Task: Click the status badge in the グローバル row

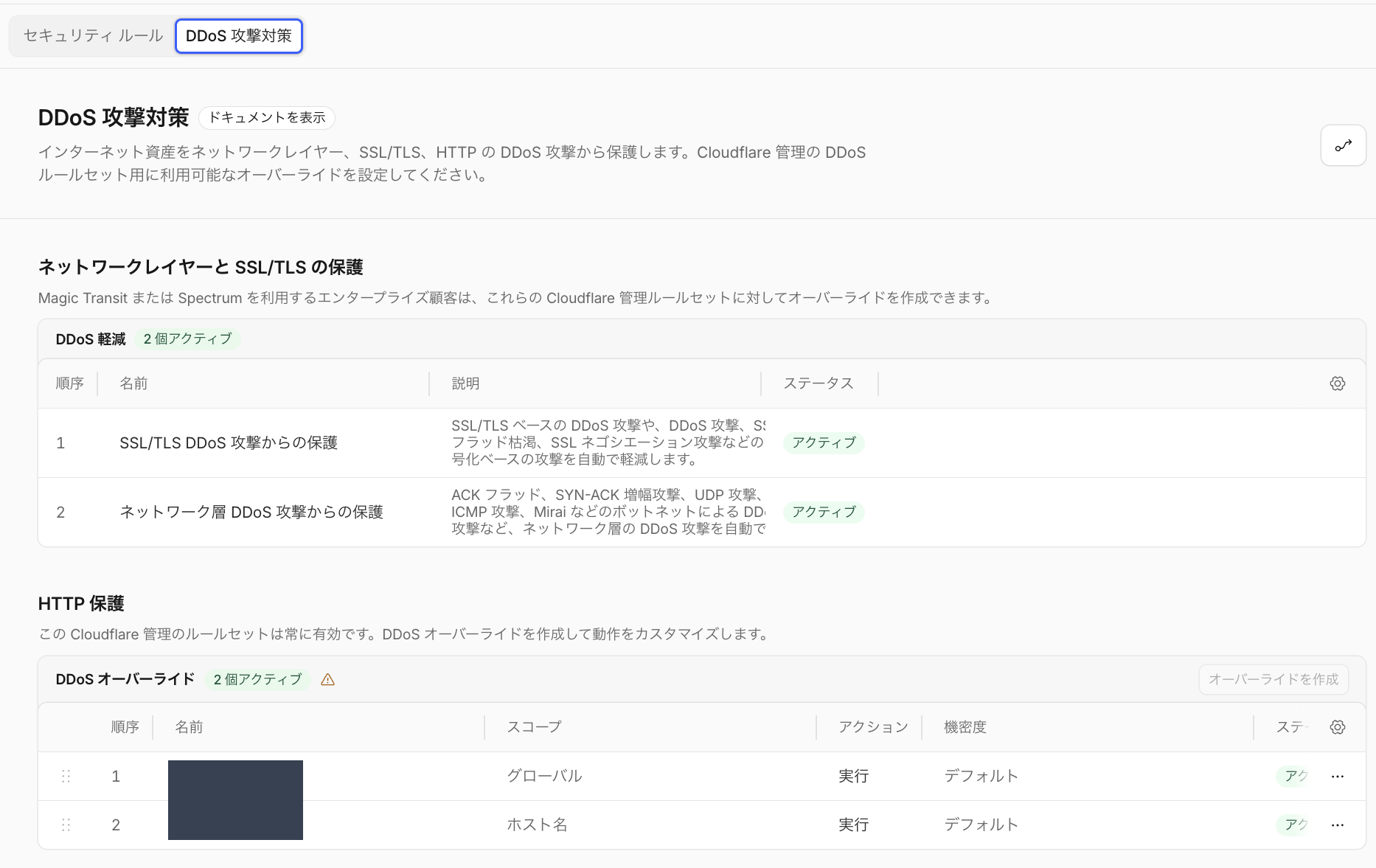Action: coord(1293,776)
